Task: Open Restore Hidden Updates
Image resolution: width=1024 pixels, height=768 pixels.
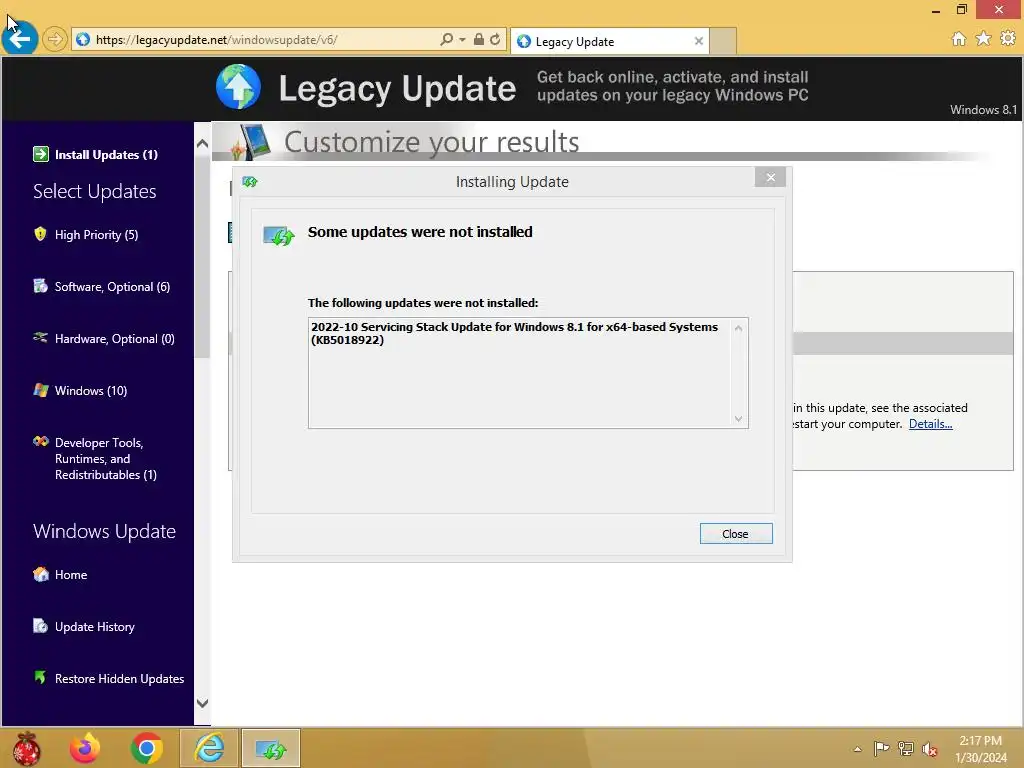Action: (x=120, y=679)
